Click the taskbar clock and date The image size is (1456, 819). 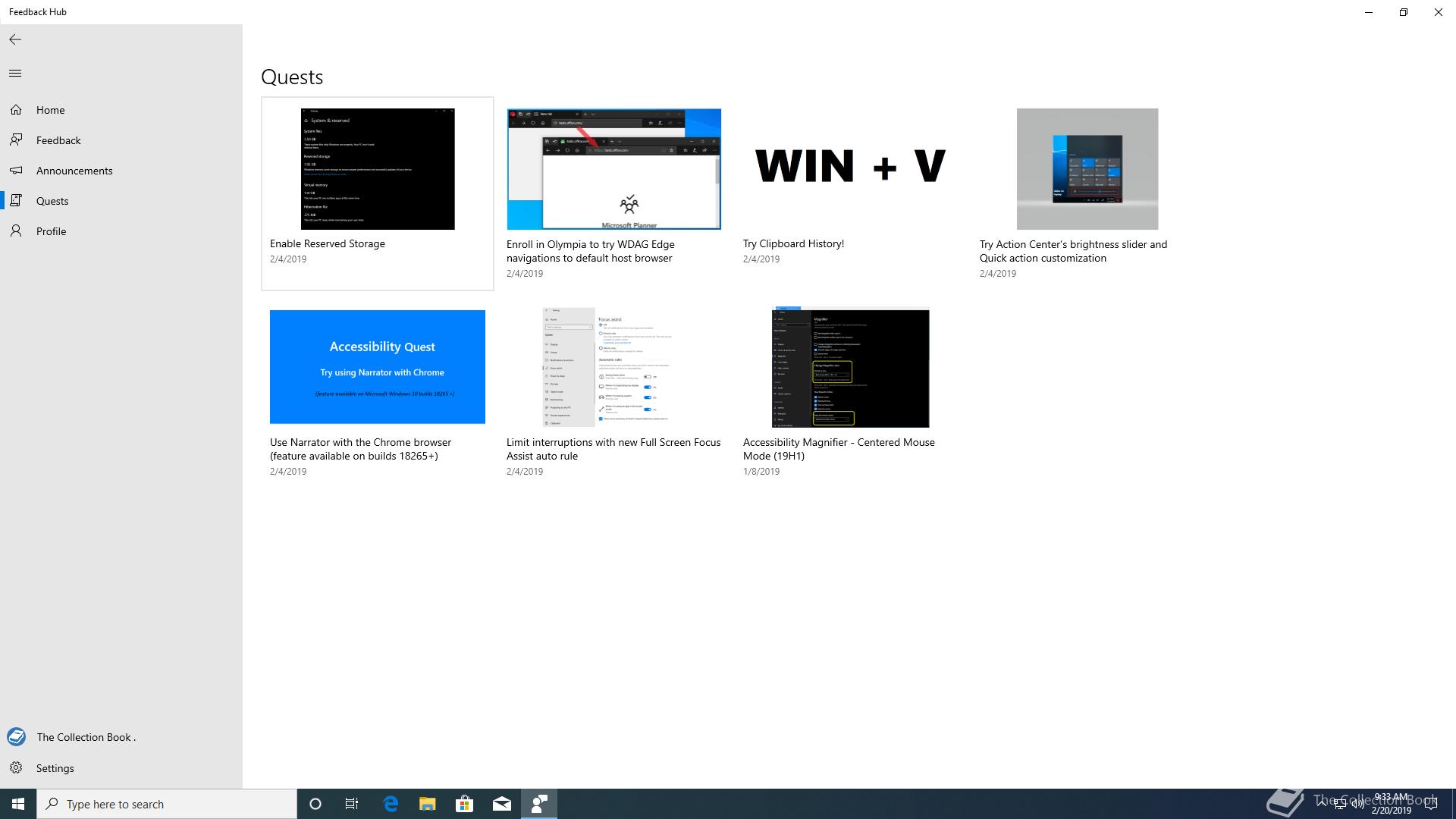pos(1391,804)
